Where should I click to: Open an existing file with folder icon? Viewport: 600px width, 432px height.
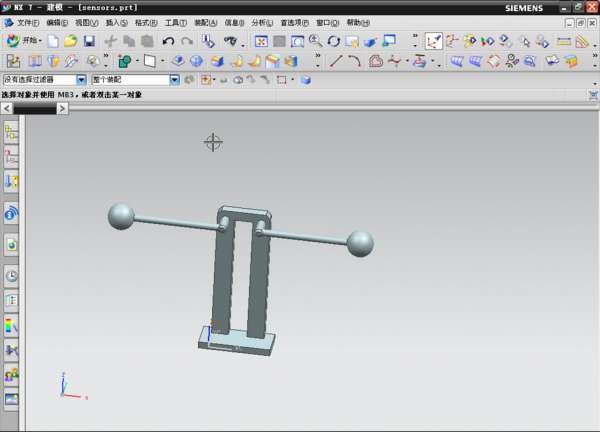tap(71, 41)
